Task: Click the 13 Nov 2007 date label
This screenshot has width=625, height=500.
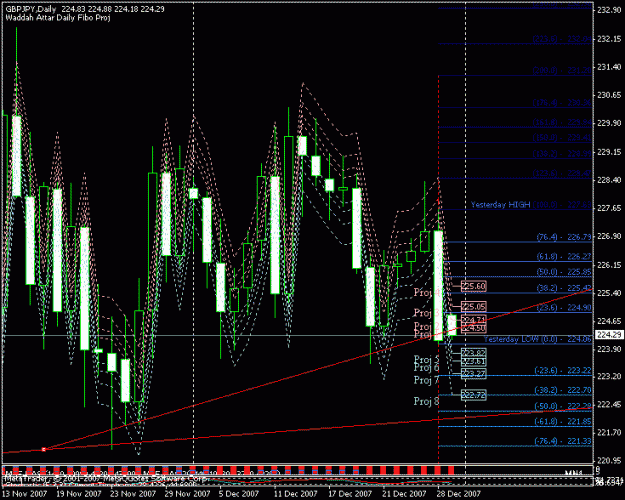Action: (25, 494)
